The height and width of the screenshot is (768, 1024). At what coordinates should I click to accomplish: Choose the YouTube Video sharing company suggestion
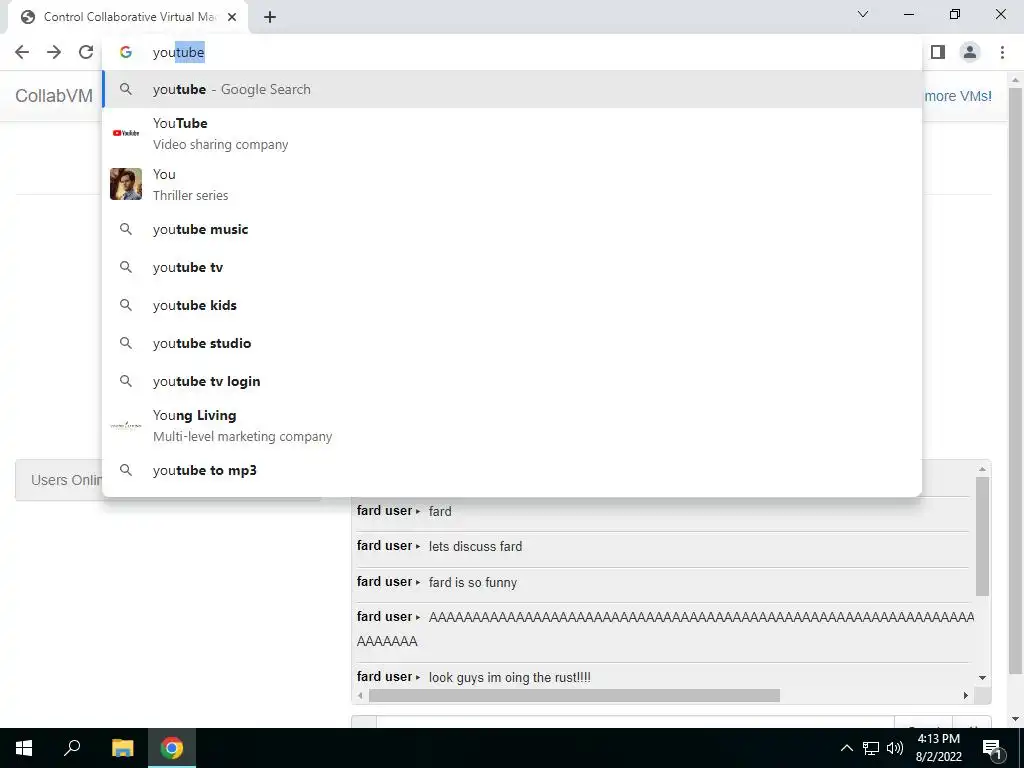[512, 133]
